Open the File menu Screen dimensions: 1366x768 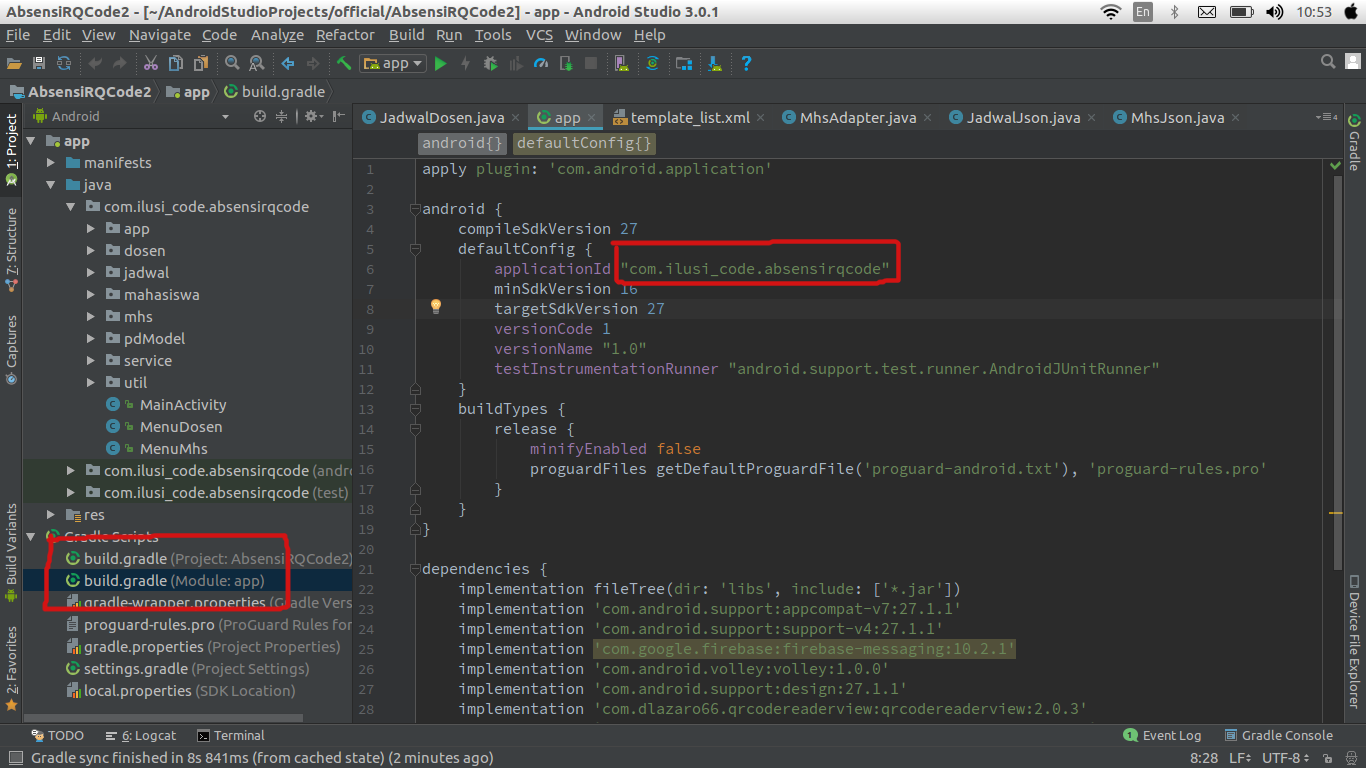(x=17, y=34)
